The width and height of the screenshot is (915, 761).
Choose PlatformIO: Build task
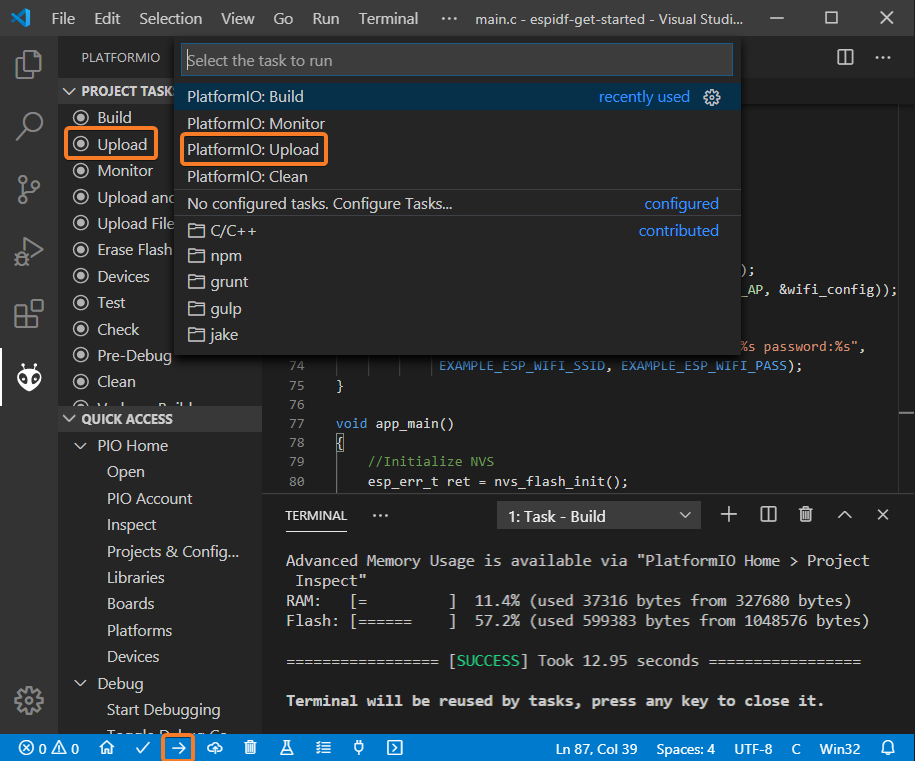click(457, 97)
